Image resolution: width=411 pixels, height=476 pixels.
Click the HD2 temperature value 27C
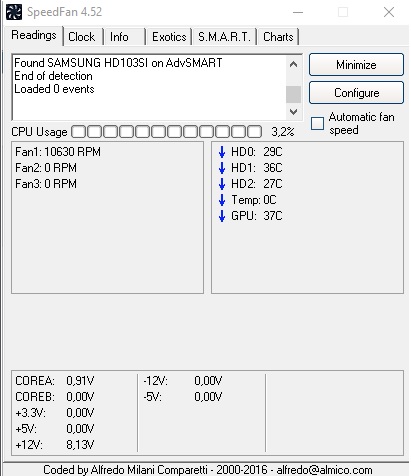[x=273, y=184]
